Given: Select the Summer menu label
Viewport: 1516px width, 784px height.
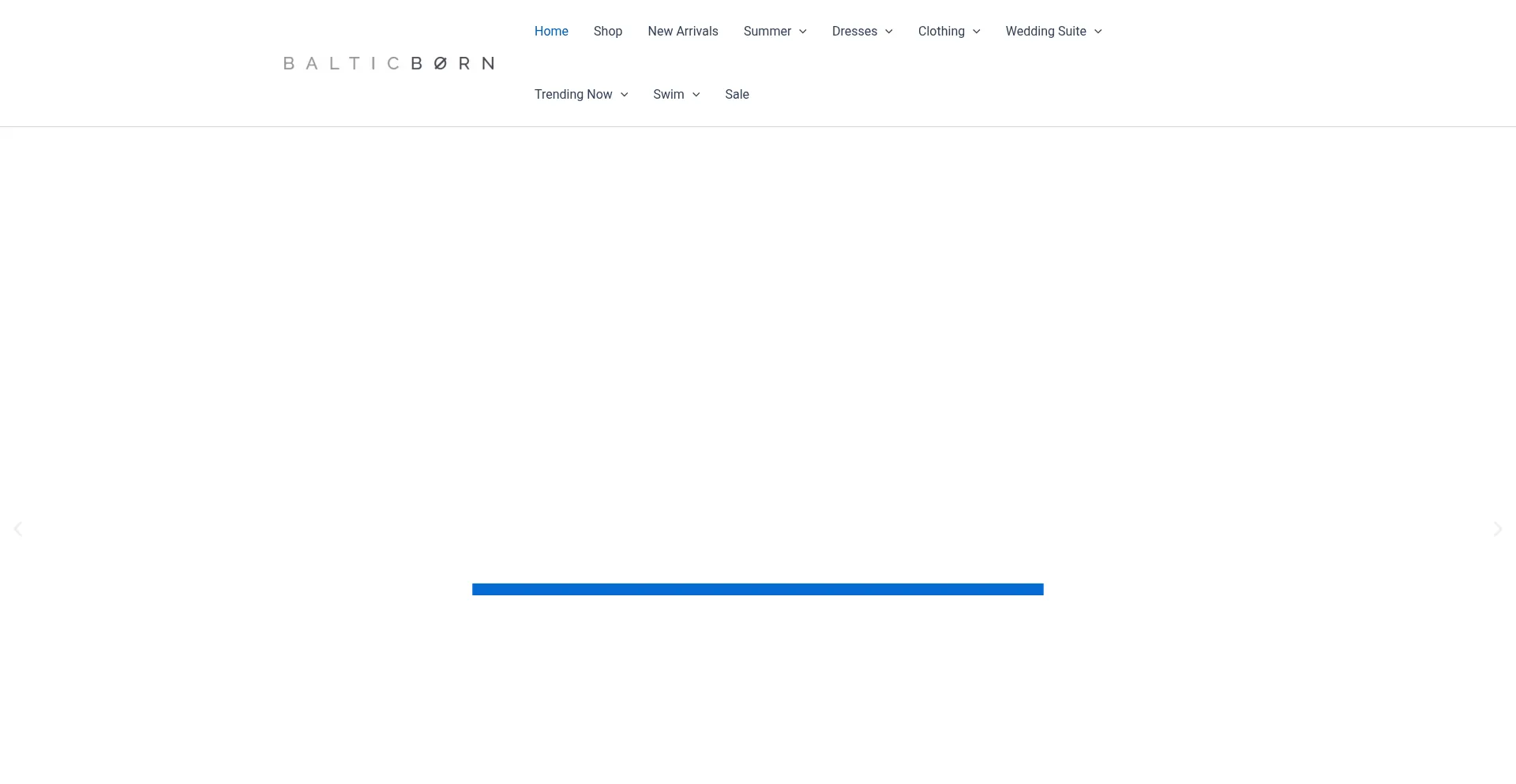Looking at the screenshot, I should coord(767,32).
